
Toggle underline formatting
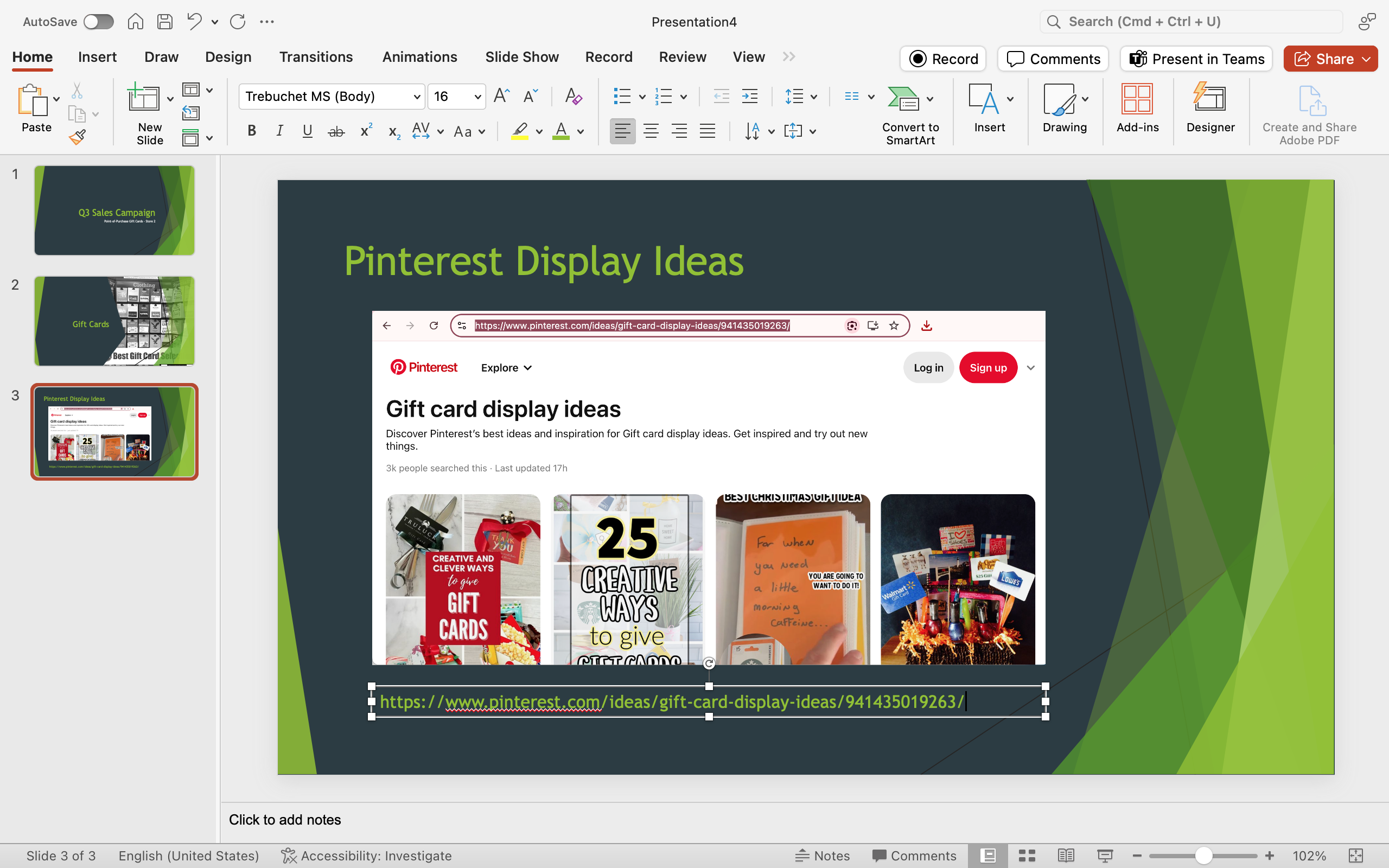point(308,131)
